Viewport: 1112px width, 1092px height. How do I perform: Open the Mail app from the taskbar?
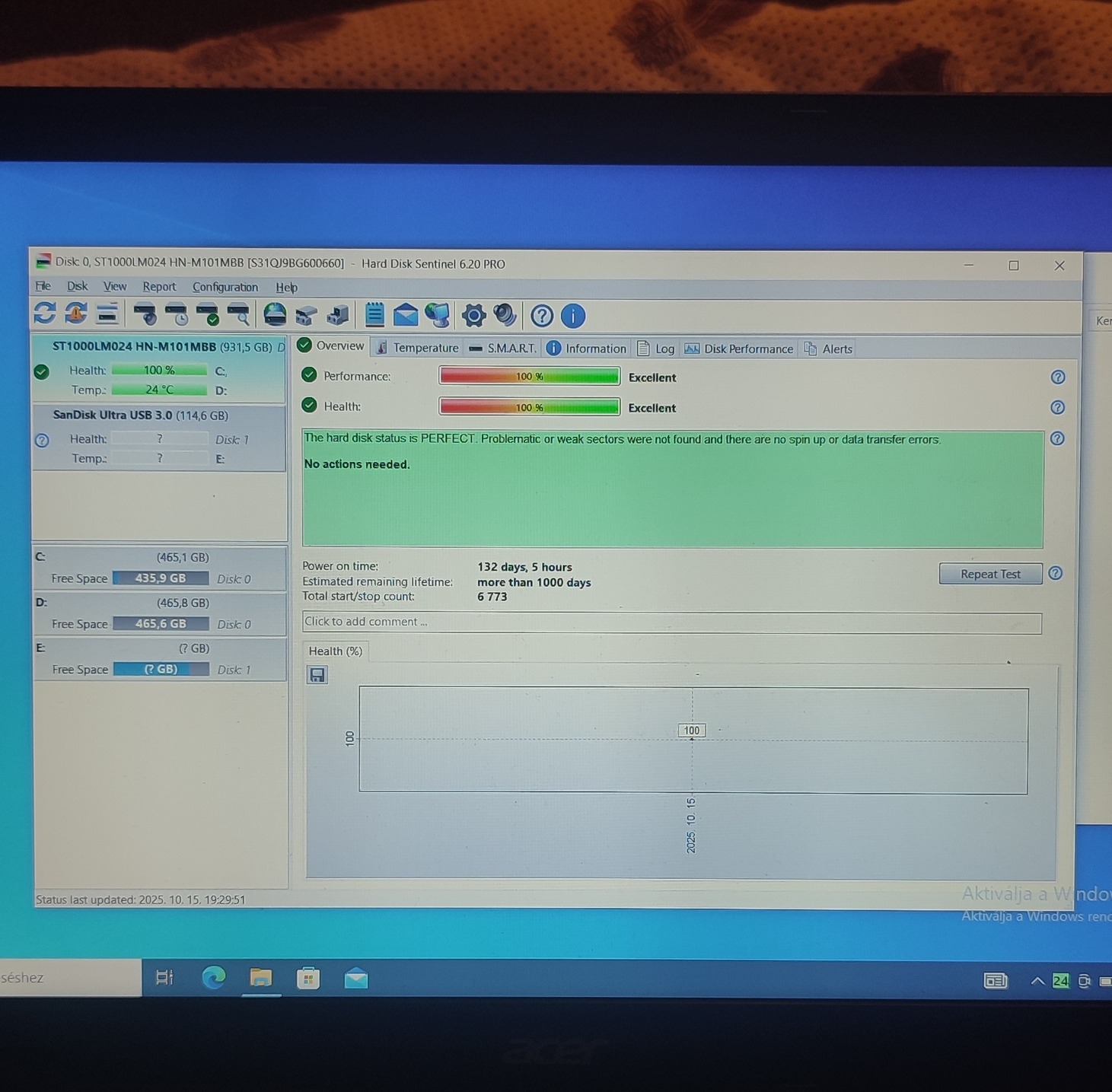(356, 979)
